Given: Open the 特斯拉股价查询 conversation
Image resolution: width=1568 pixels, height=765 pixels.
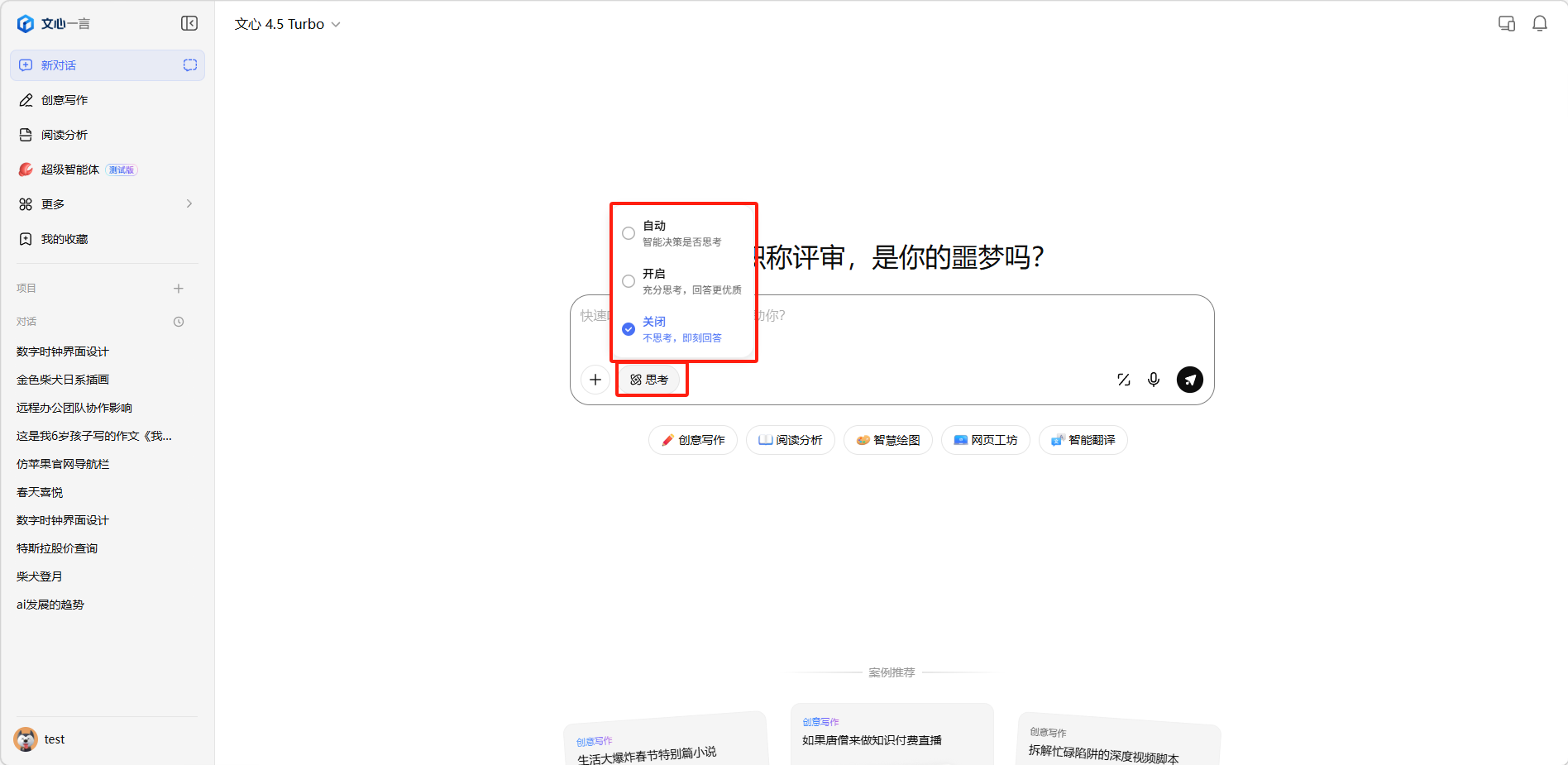Looking at the screenshot, I should [57, 548].
